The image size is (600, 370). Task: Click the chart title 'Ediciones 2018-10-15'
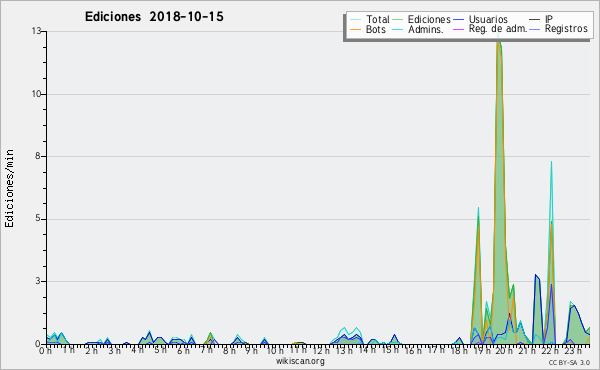[154, 17]
